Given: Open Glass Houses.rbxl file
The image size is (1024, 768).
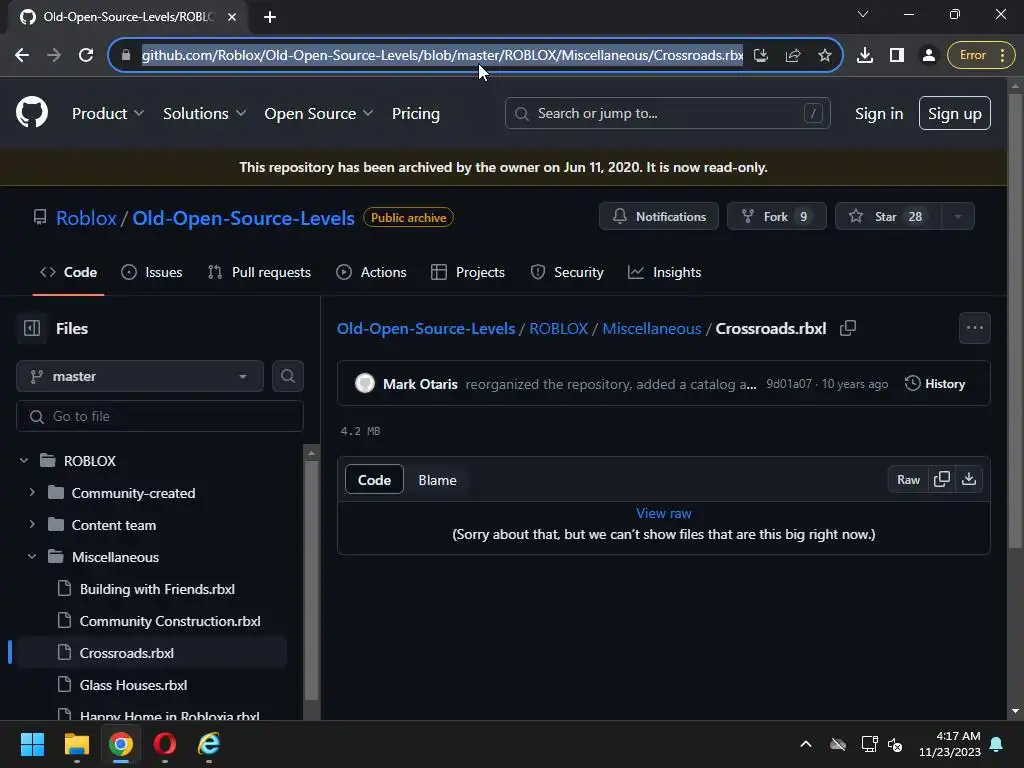Looking at the screenshot, I should click(x=133, y=684).
